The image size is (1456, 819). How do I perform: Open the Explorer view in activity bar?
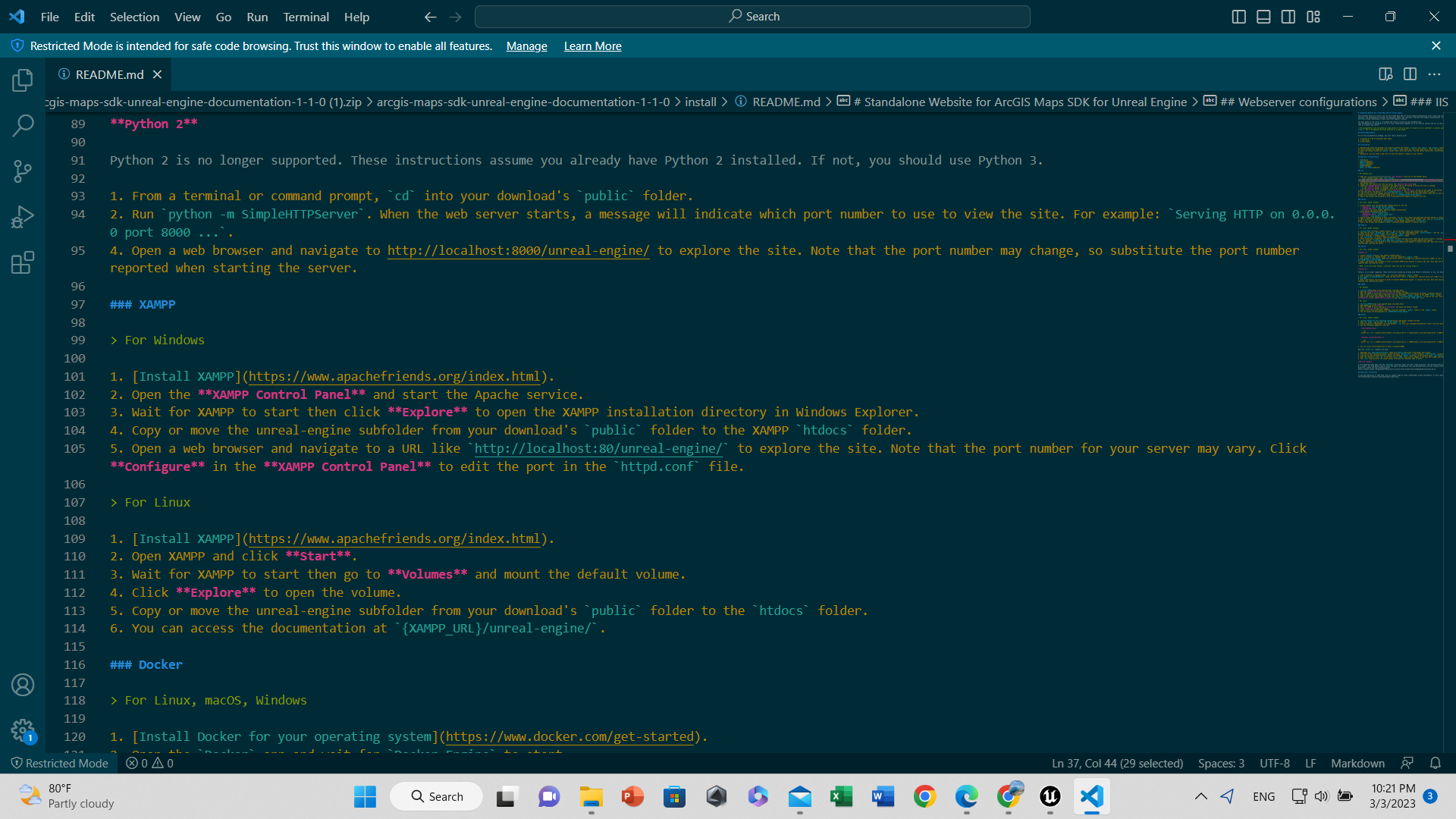click(x=23, y=80)
